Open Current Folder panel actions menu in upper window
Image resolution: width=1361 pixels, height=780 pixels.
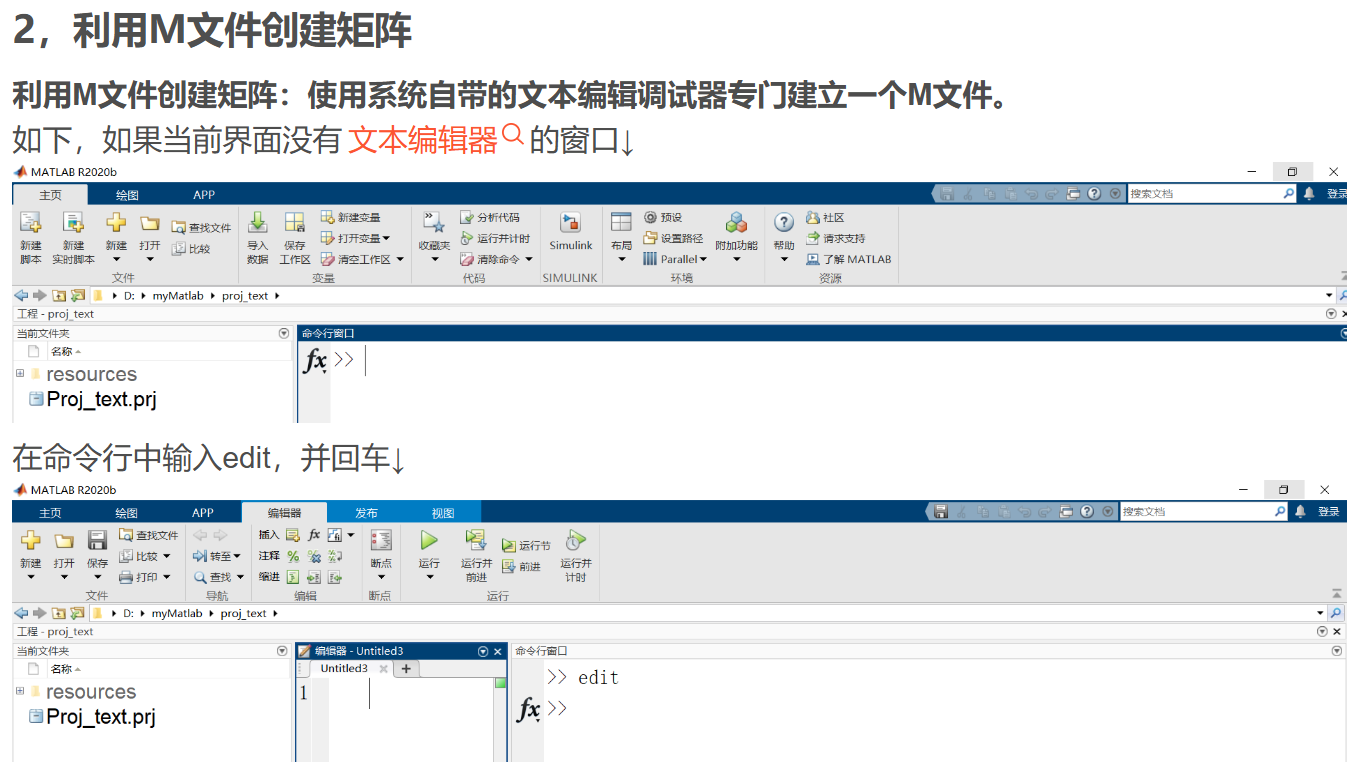coord(283,333)
